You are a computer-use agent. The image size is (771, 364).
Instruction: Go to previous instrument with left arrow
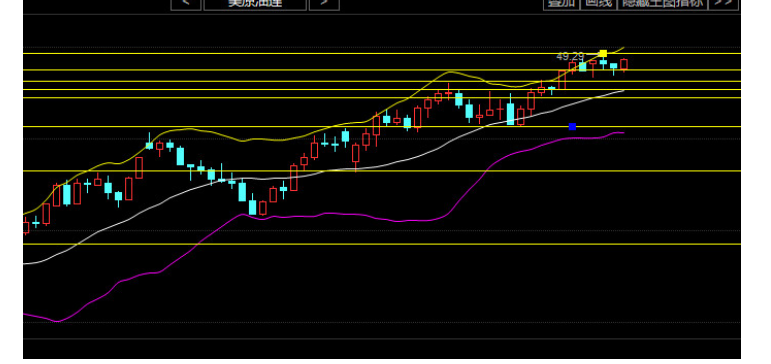tap(186, 4)
